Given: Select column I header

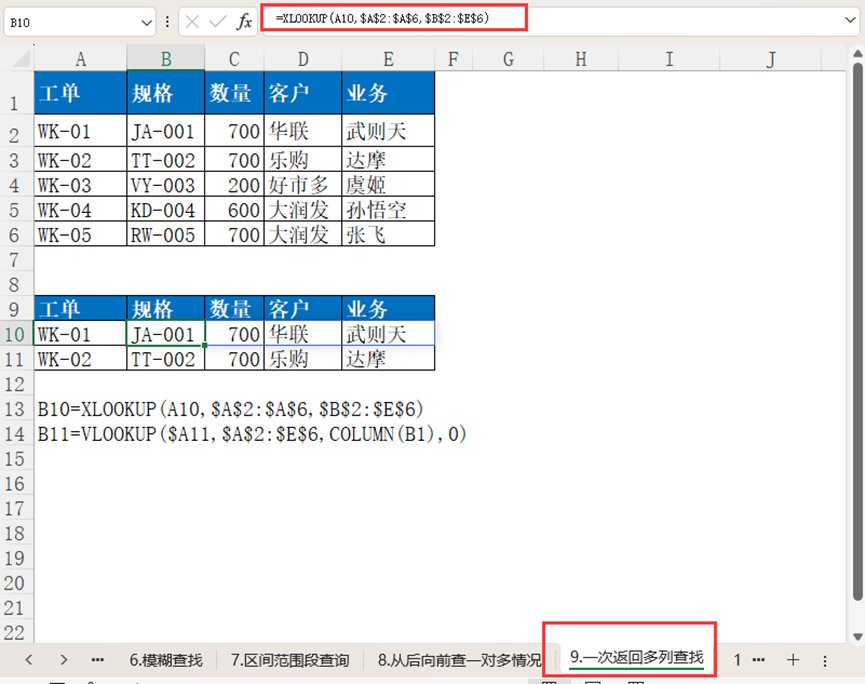Looking at the screenshot, I should 669,58.
